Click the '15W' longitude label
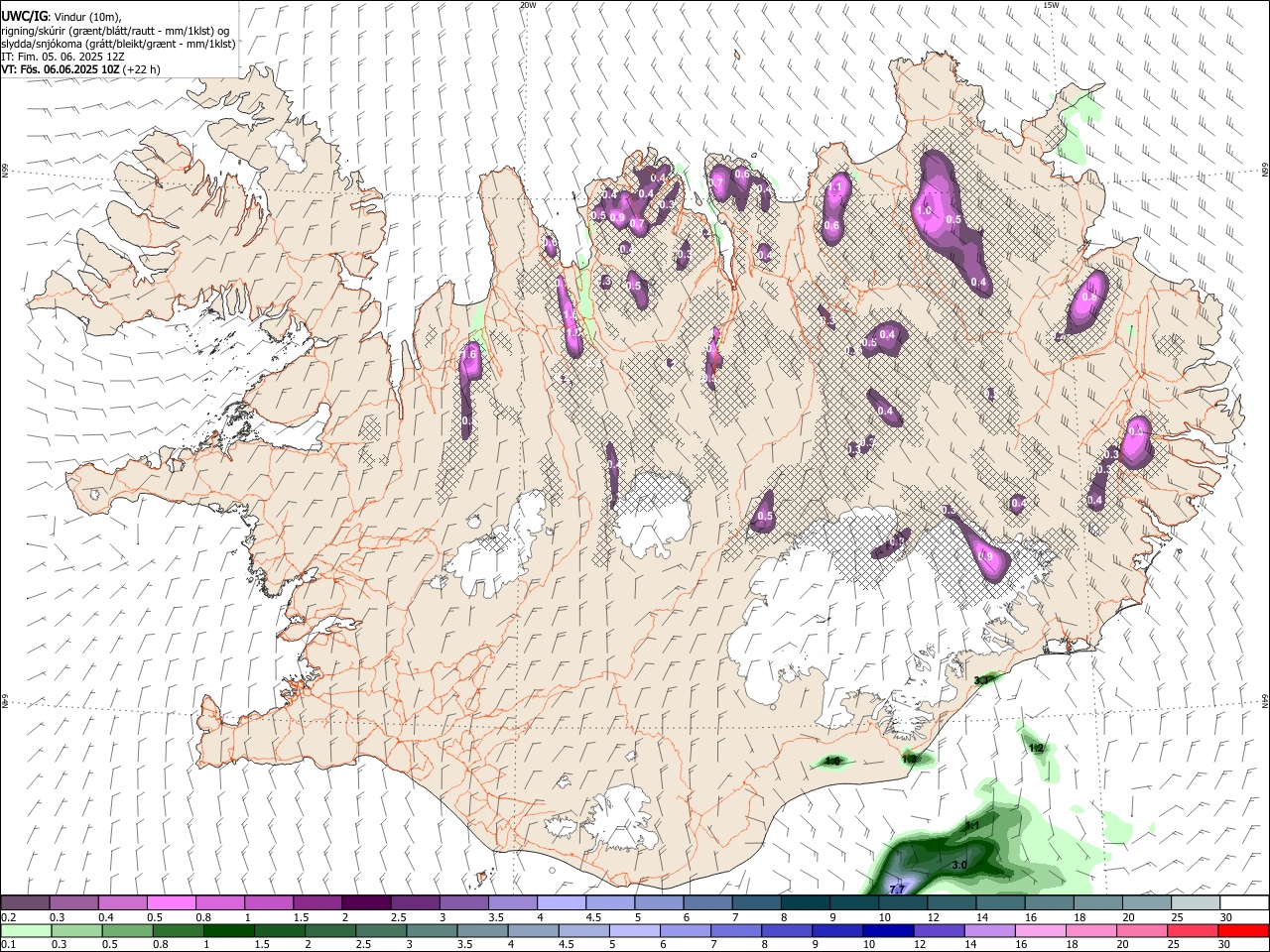1270x952 pixels. [x=1051, y=5]
